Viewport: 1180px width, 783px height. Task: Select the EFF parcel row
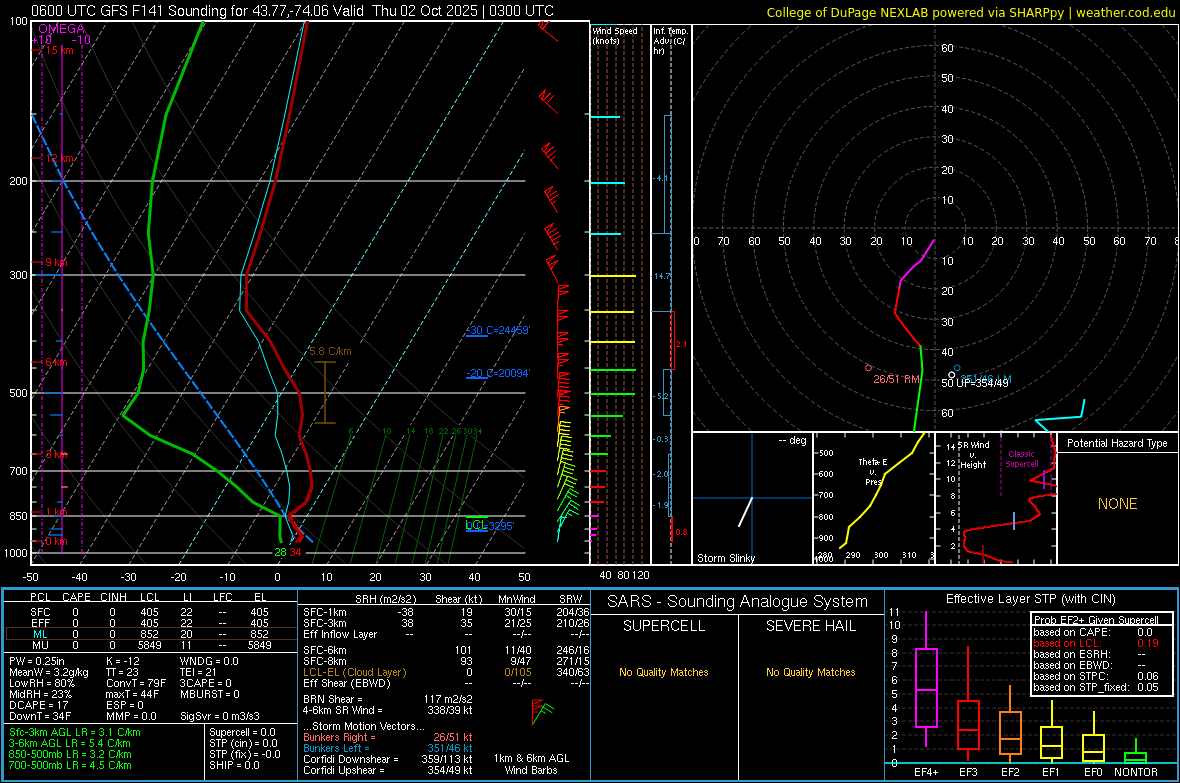150,623
